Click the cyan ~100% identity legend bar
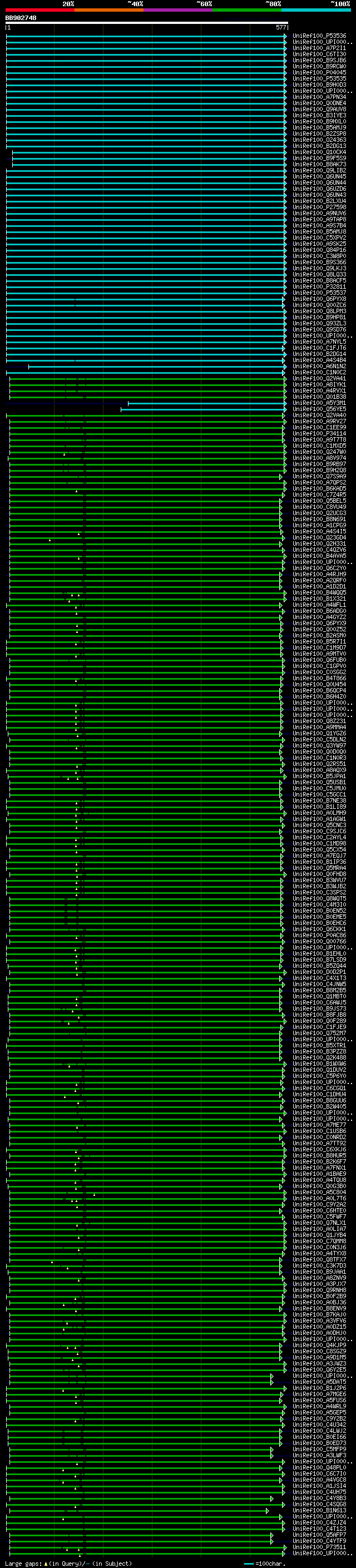Screen dimensions: 356x1568 (x=316, y=10)
